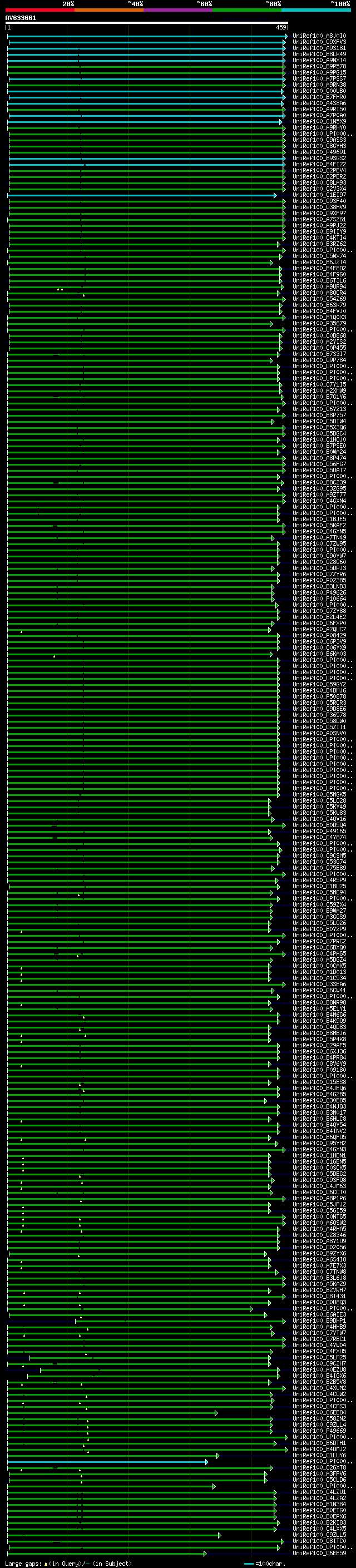
Task: Click the cyan ~100% identity color segment
Action: pyautogui.click(x=316, y=10)
